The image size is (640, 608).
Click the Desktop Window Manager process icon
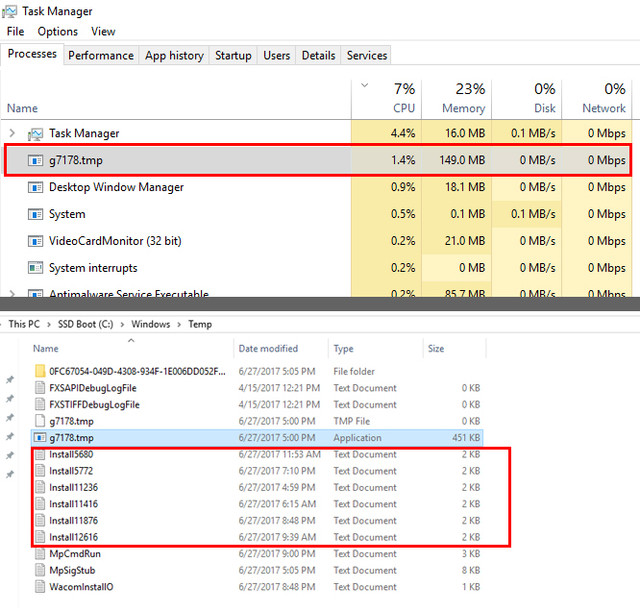point(35,187)
